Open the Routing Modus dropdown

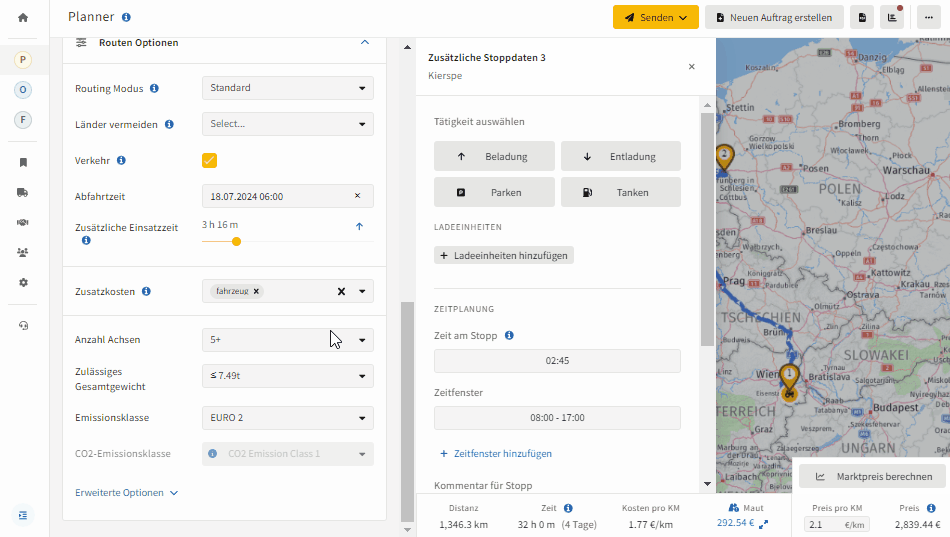pos(288,88)
